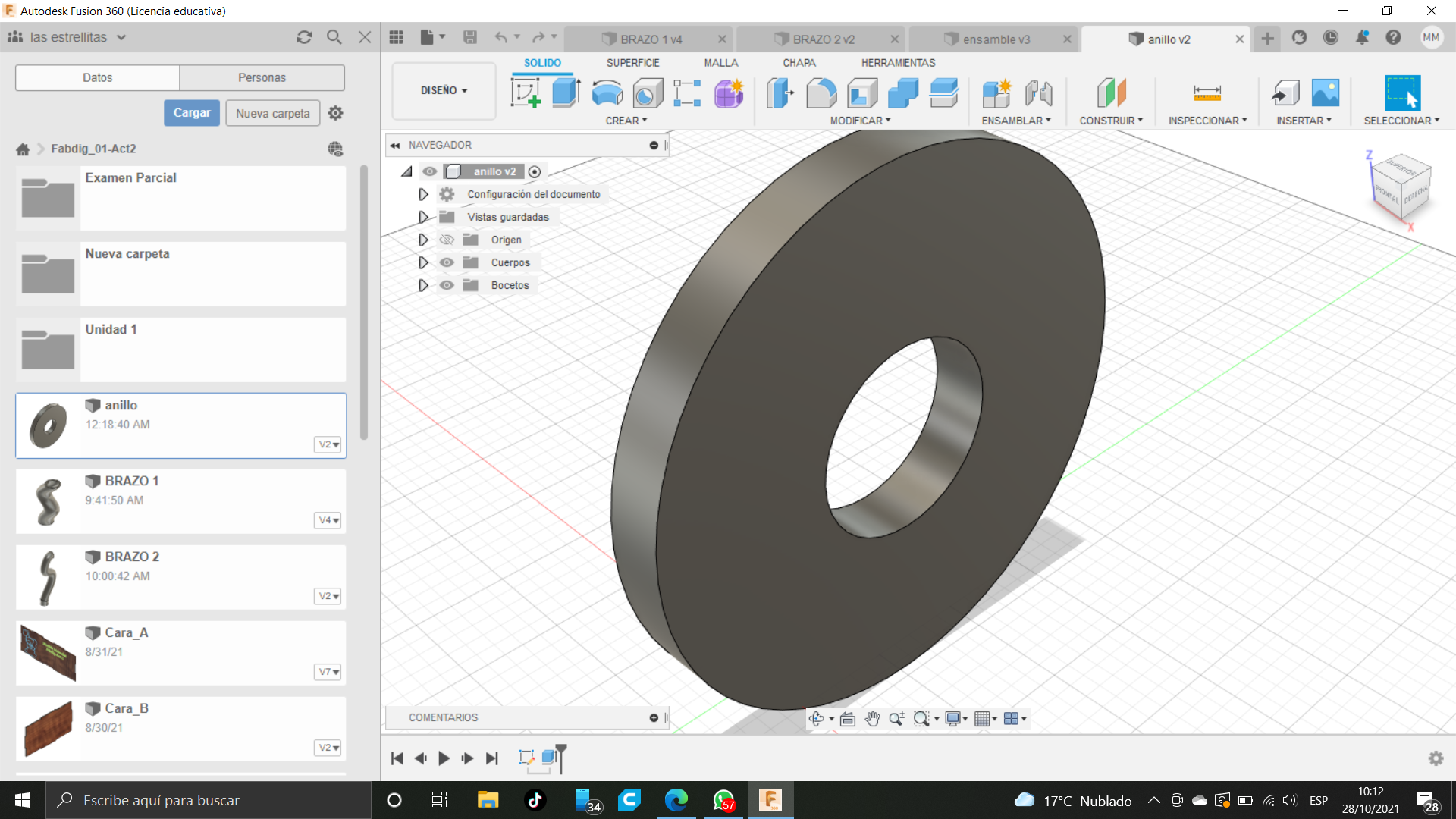Viewport: 1456px width, 819px height.
Task: Open the Fusion 360 data panel grid icon
Action: 396,38
